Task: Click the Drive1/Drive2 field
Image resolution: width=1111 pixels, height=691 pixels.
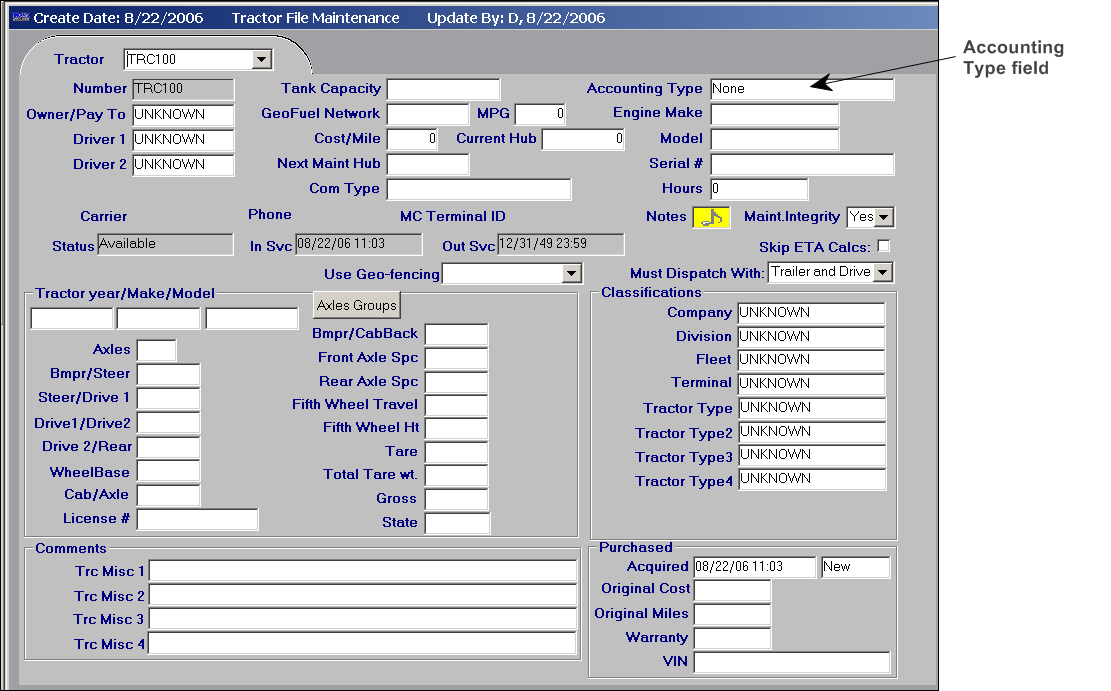Action: click(169, 423)
